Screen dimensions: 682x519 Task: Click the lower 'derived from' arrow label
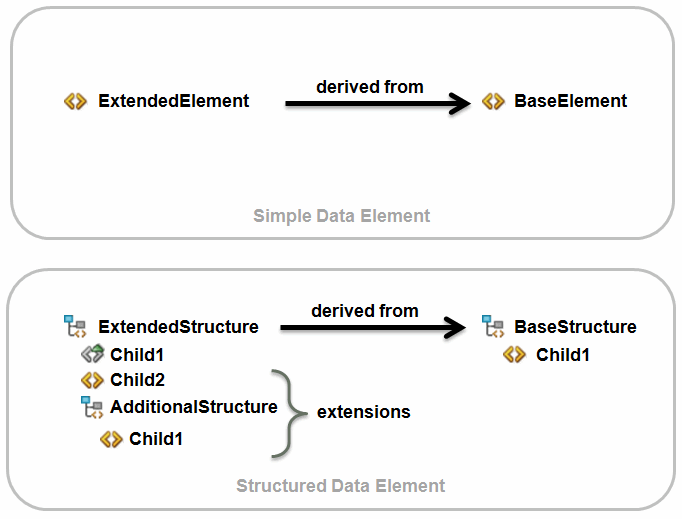365,311
